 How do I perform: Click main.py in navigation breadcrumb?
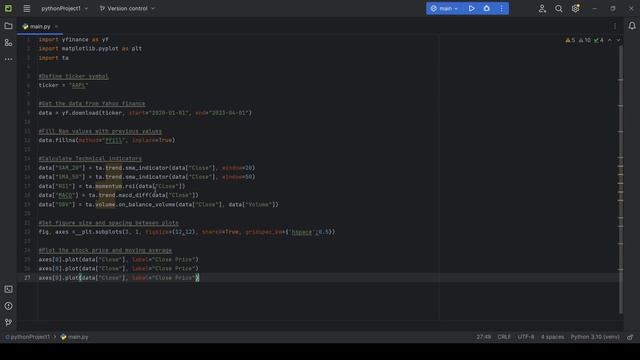coord(74,337)
